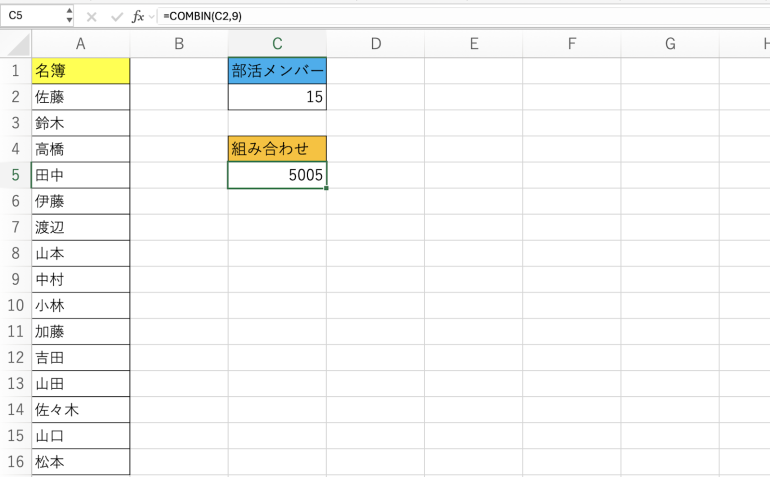
Task: Select the cell with name 佐々木
Action: pyautogui.click(x=80, y=409)
